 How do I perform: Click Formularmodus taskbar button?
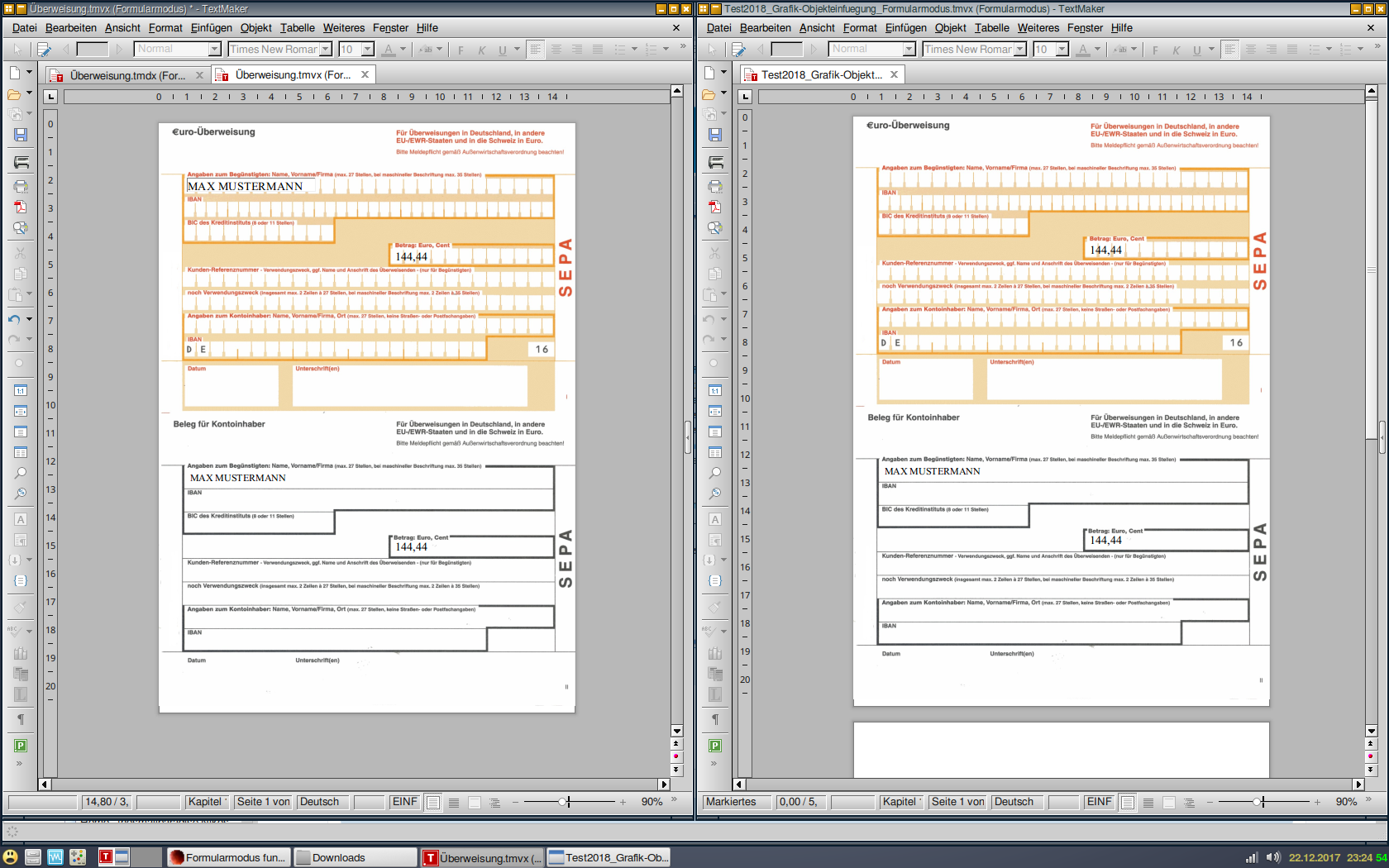coord(227,858)
